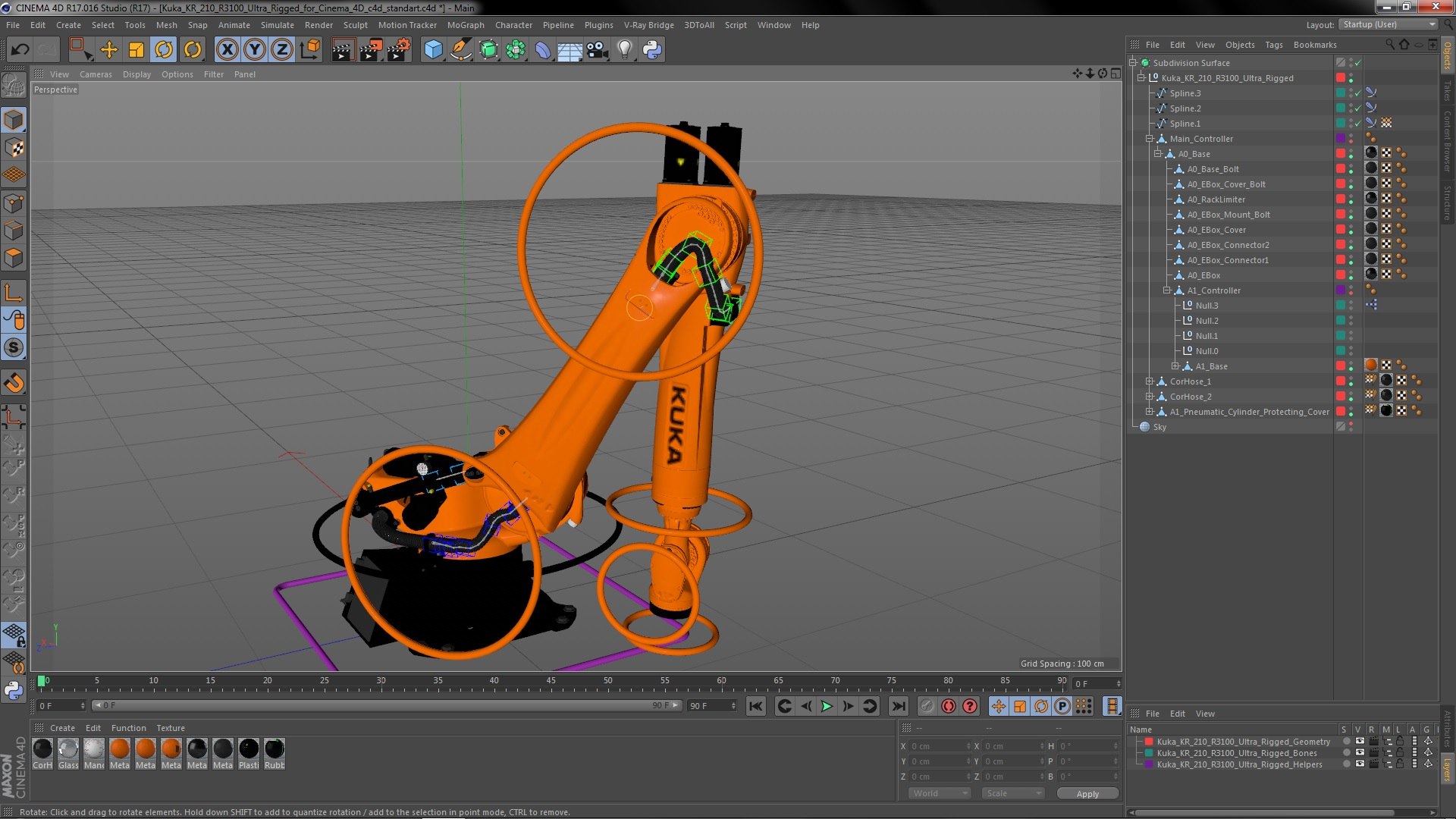Click the Enable Snap S icon
The image size is (1456, 819).
[14, 348]
